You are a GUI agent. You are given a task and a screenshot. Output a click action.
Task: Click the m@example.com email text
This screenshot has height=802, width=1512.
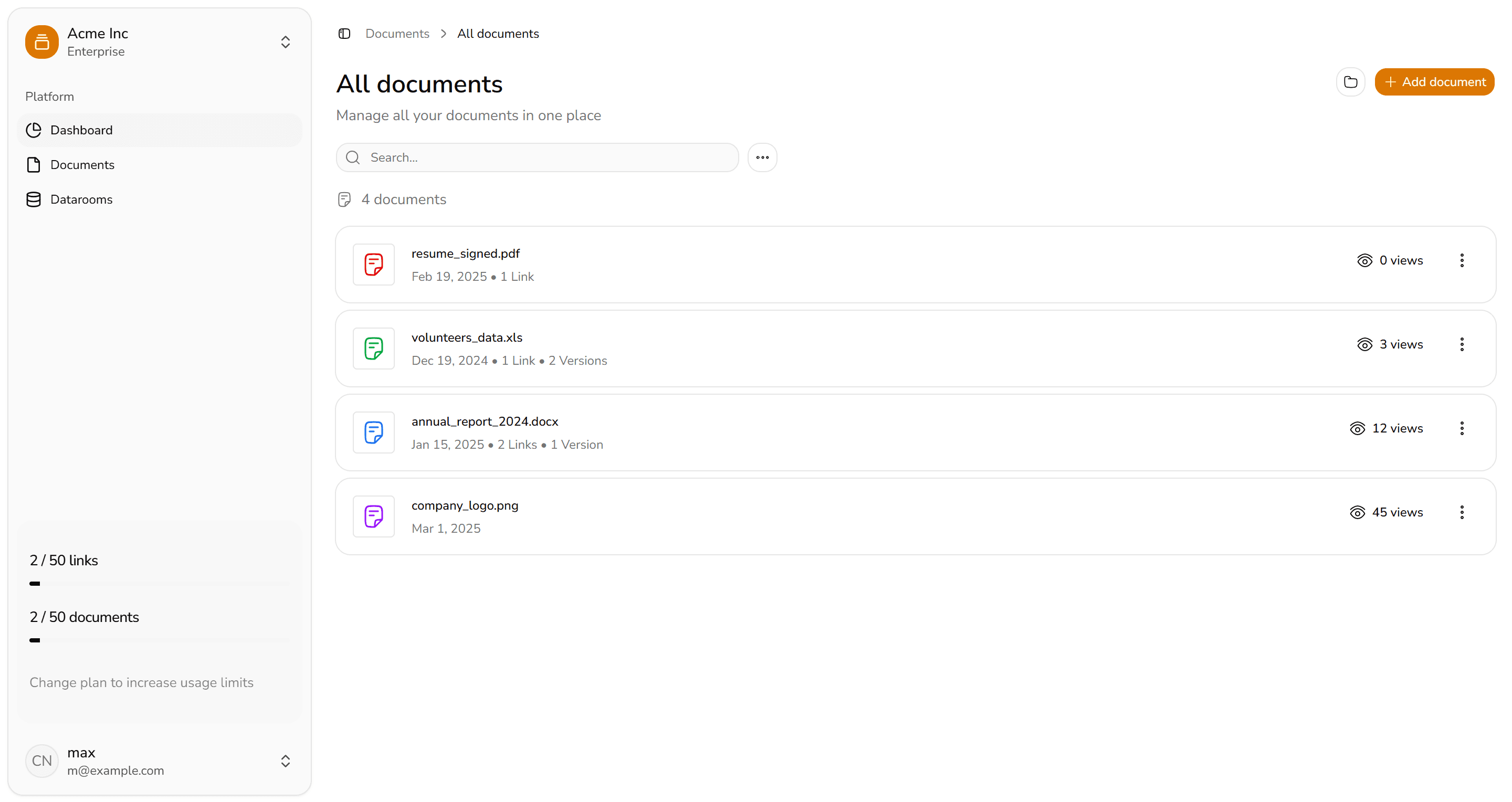tap(115, 771)
